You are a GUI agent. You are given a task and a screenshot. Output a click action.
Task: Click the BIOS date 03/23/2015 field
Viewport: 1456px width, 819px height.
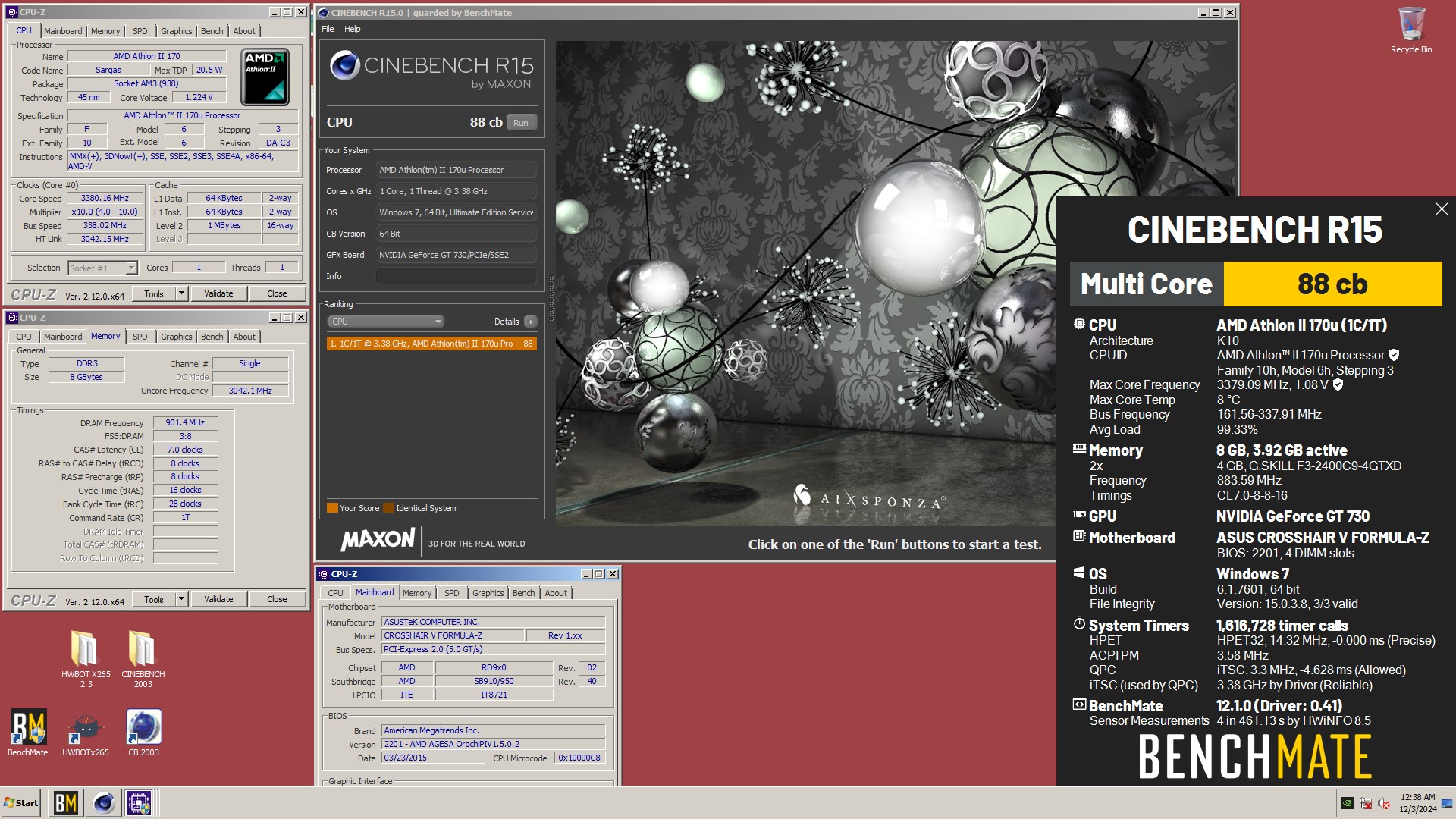[x=432, y=758]
